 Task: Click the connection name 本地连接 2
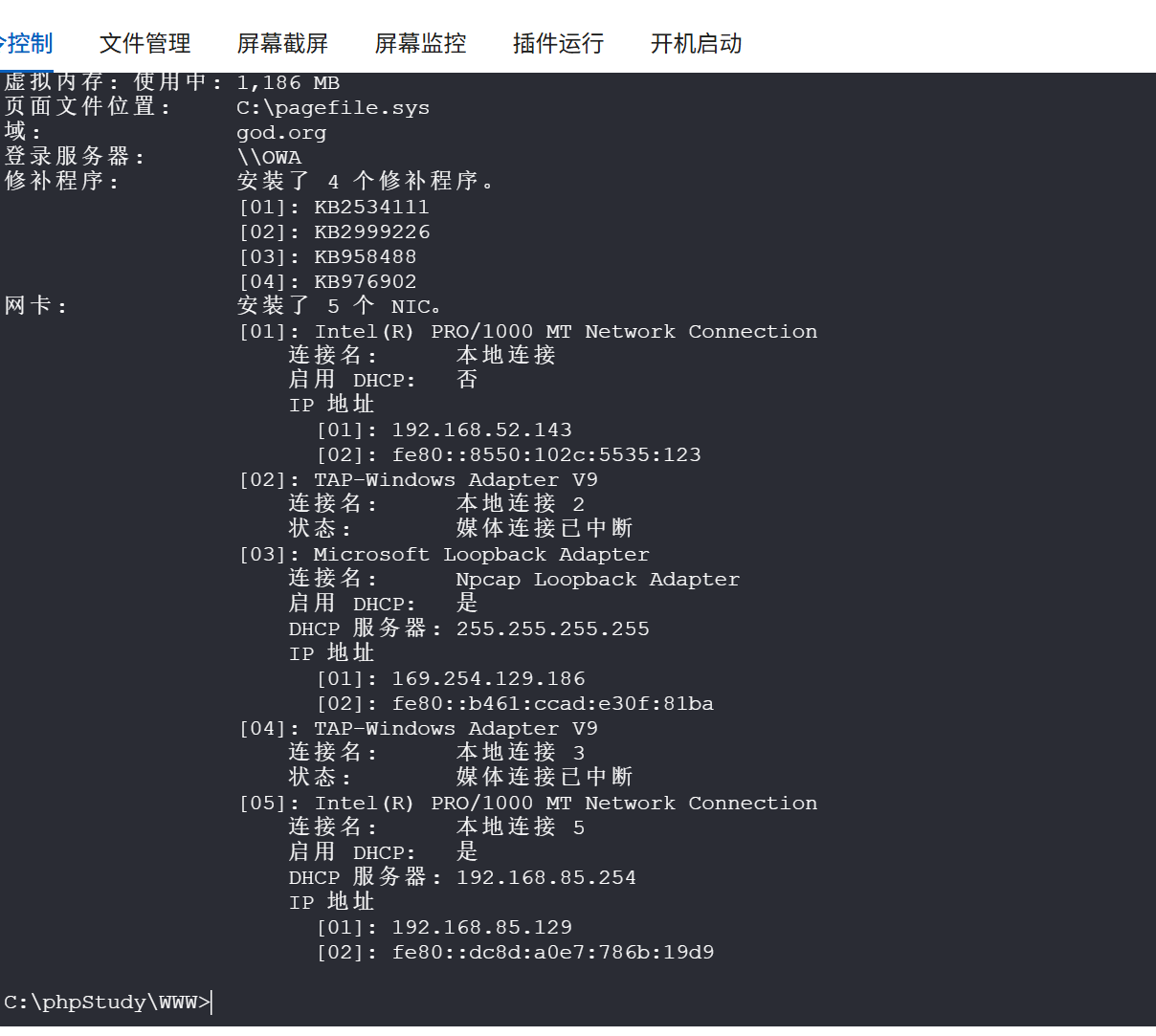click(521, 504)
